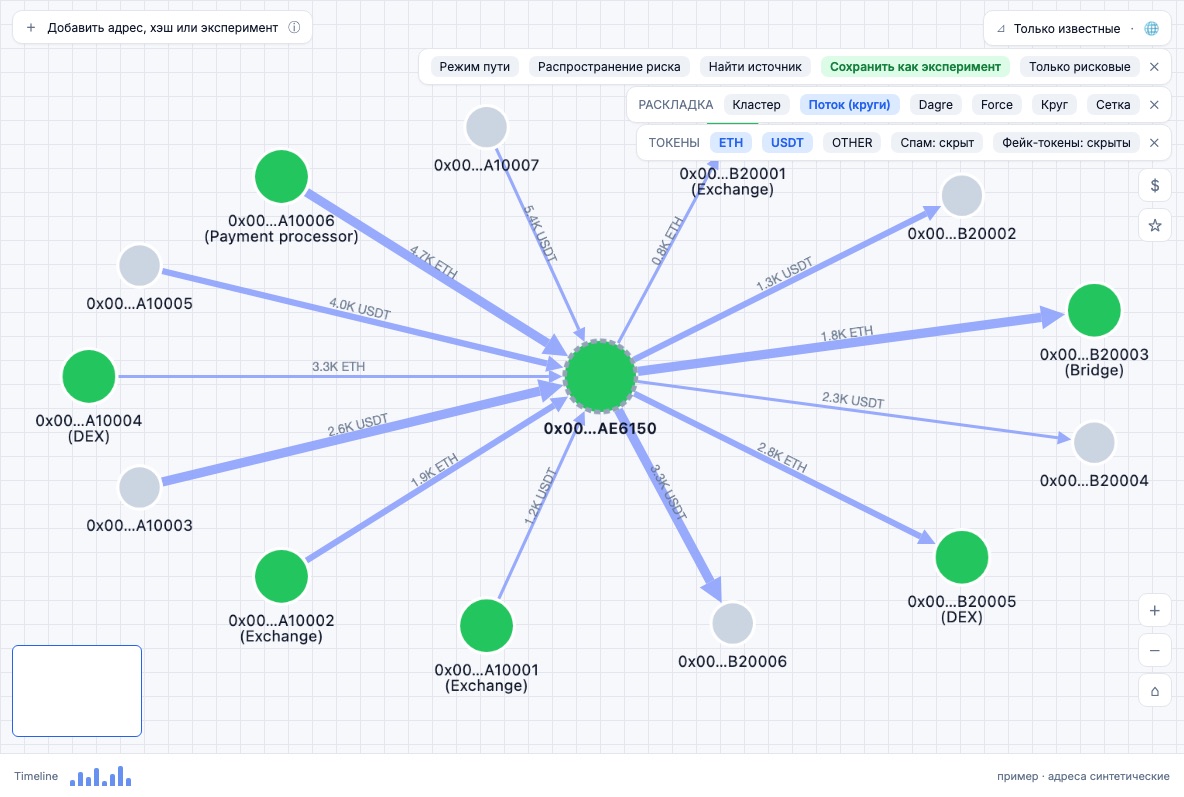Image resolution: width=1184 pixels, height=797 pixels.
Task: Select the gray node 0x00...A10005
Action: click(140, 265)
